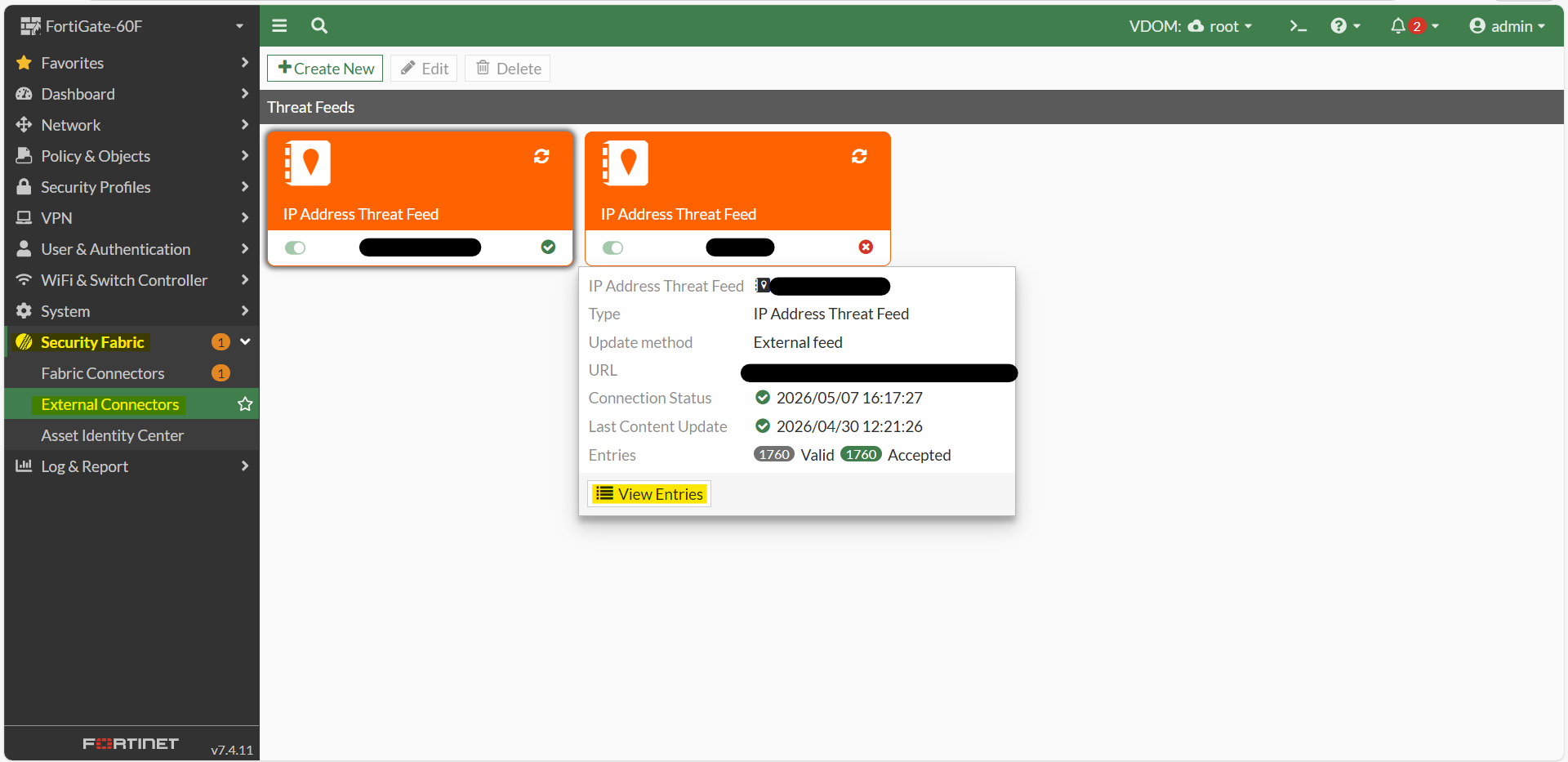Expand the User & Authentication chevron
Viewport: 1568px width, 762px height.
click(x=244, y=249)
